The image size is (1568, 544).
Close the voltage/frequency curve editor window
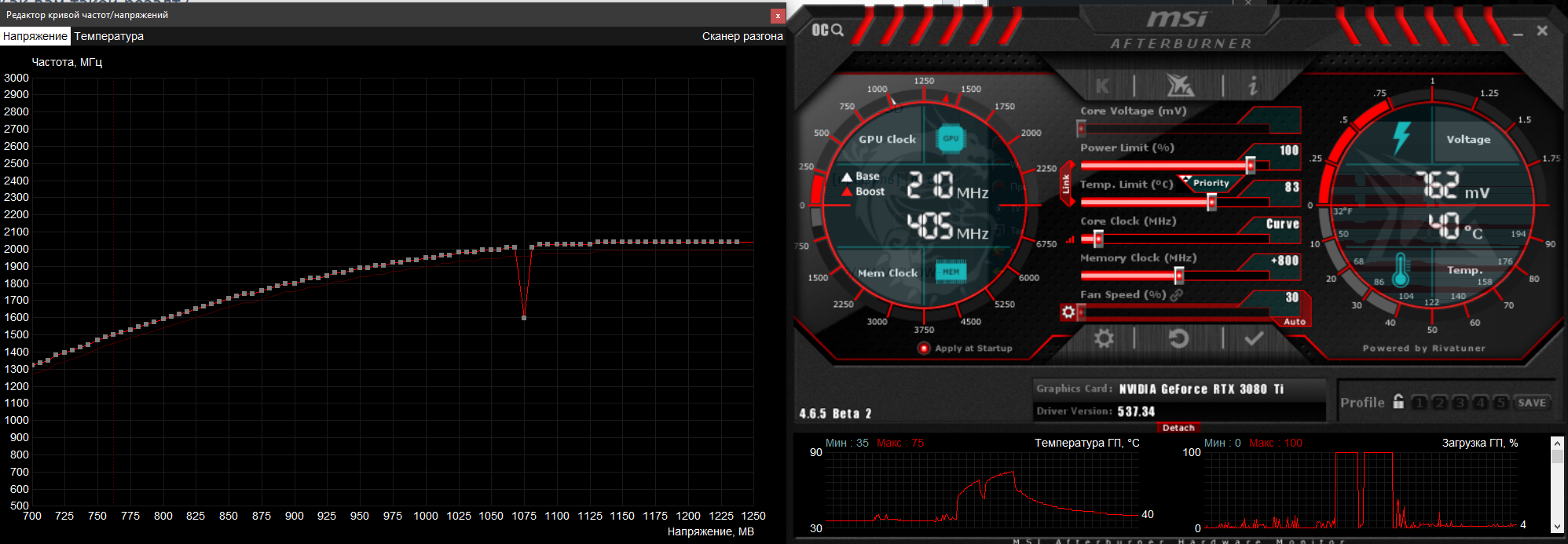778,15
